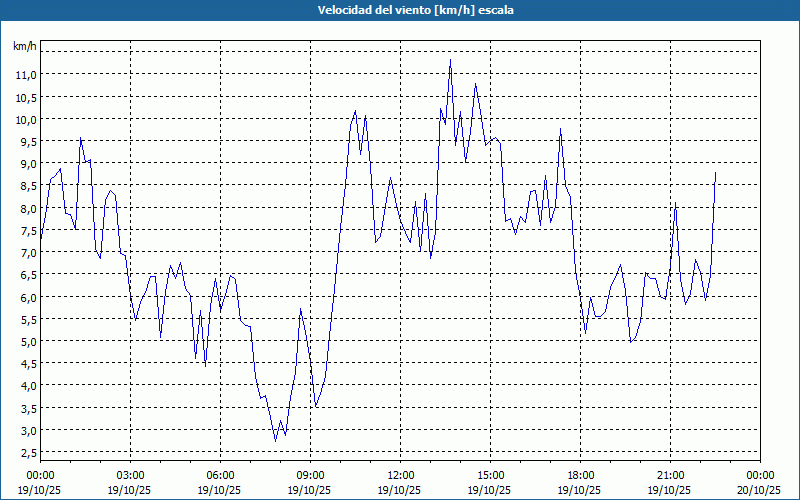Click the 00:00 start time label
The width and height of the screenshot is (800, 500).
(40, 475)
